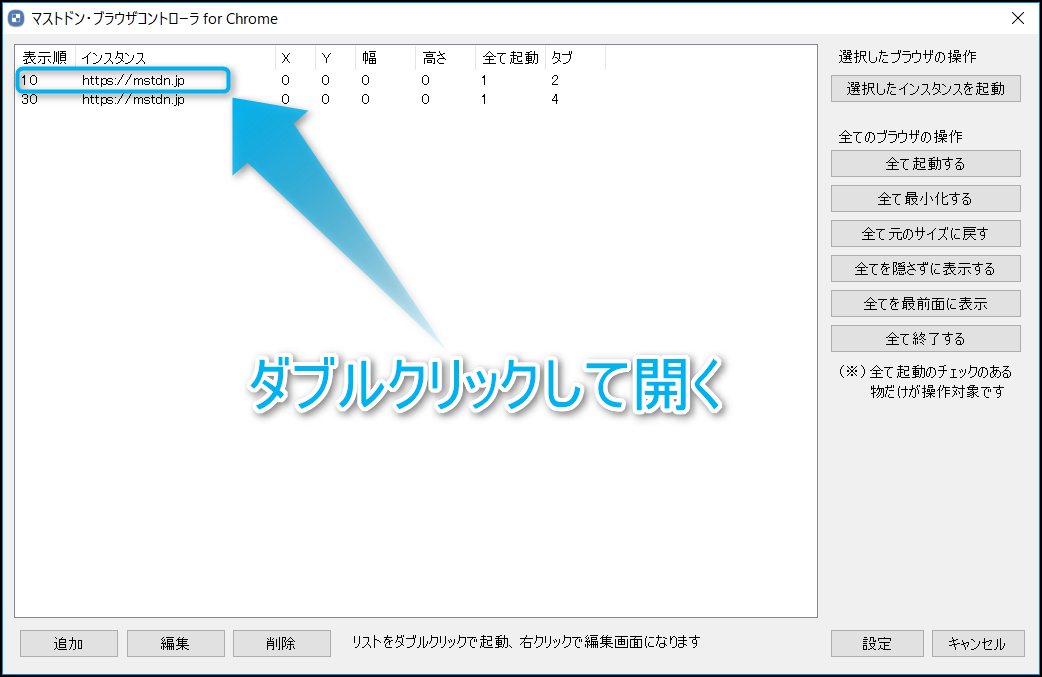Terminate all browsers via 全て終了する

click(925, 338)
